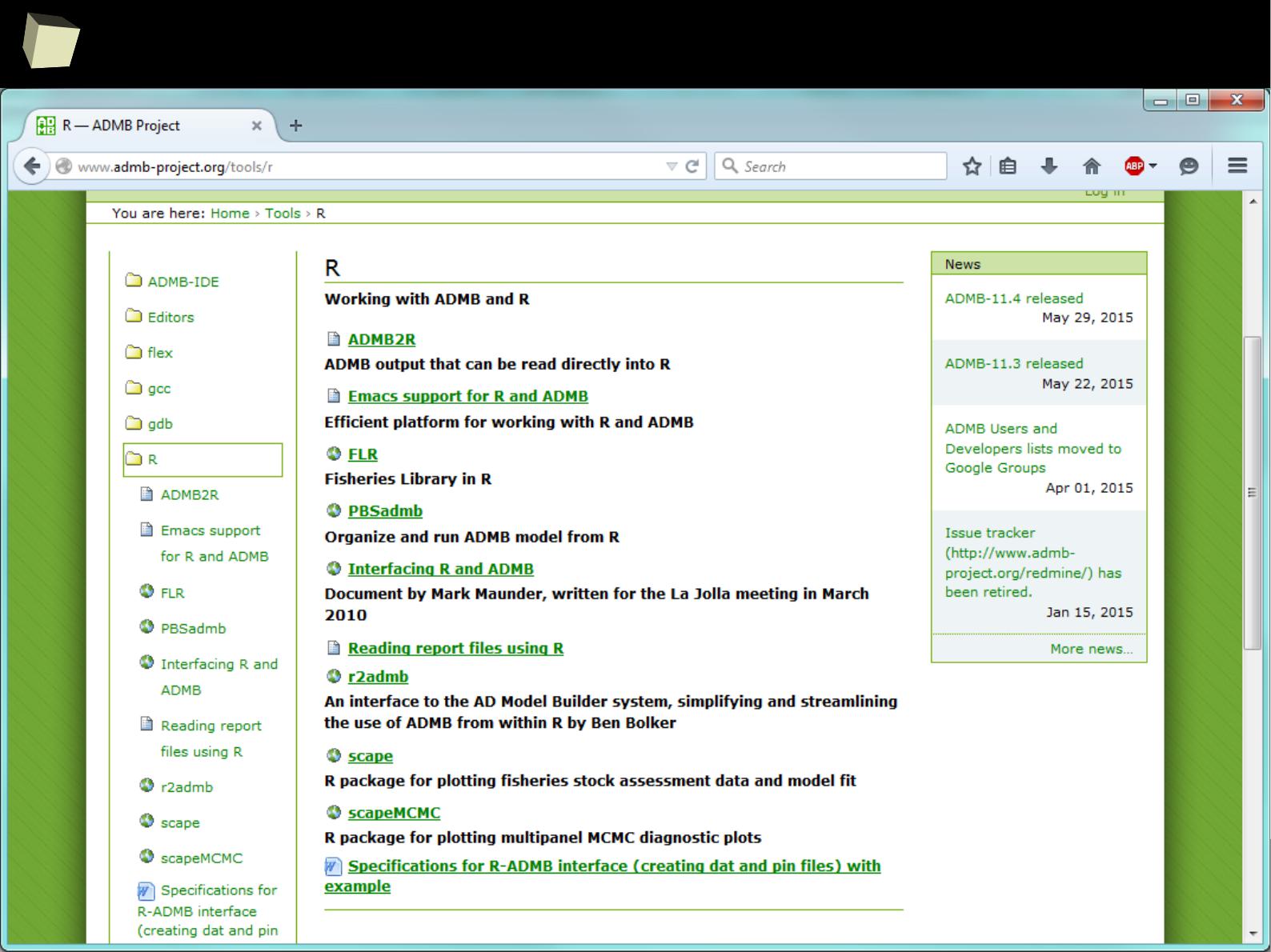
Task: Open the Emacs support for R and ADMB link
Action: [468, 396]
